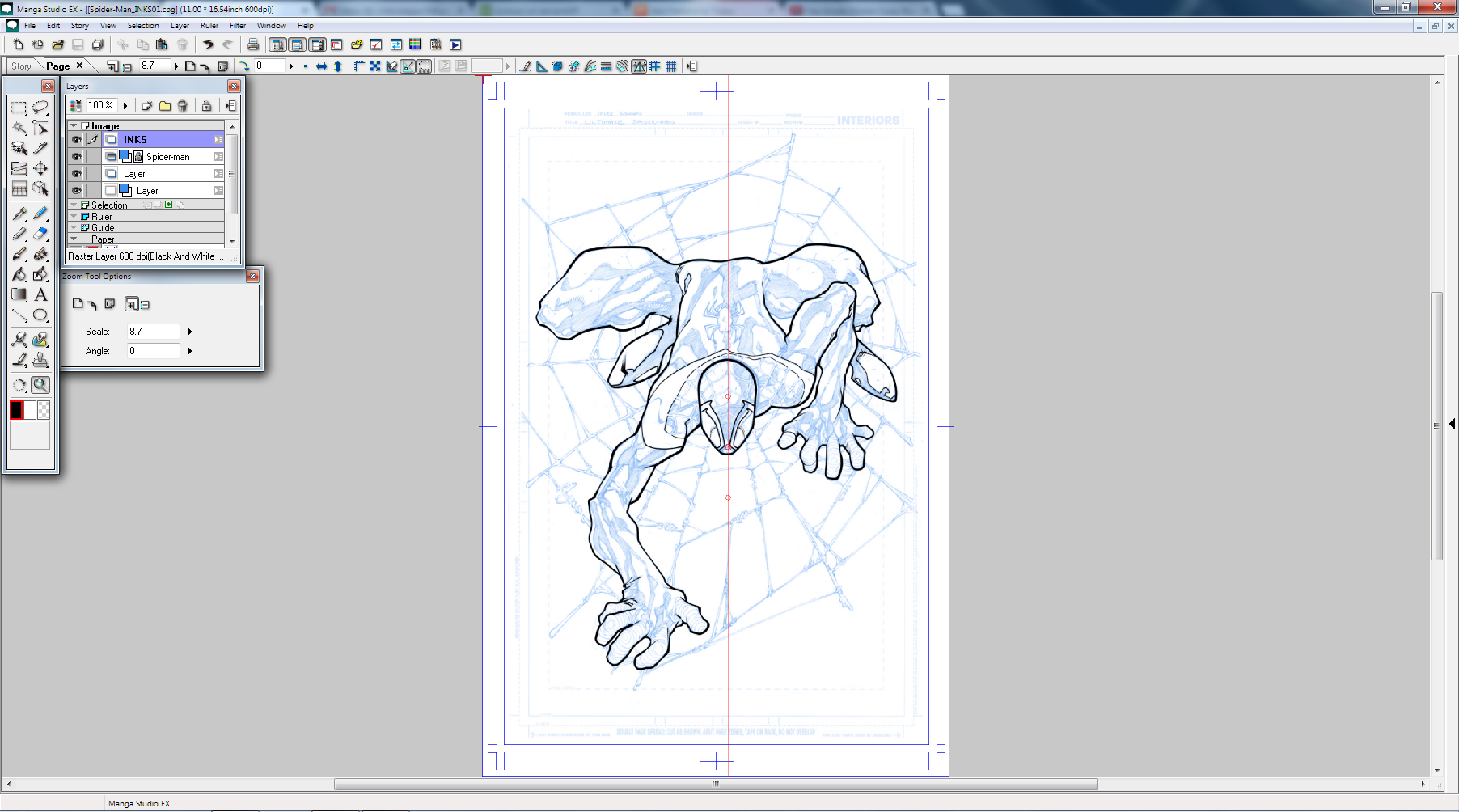Collapse the Selection group

pos(74,205)
